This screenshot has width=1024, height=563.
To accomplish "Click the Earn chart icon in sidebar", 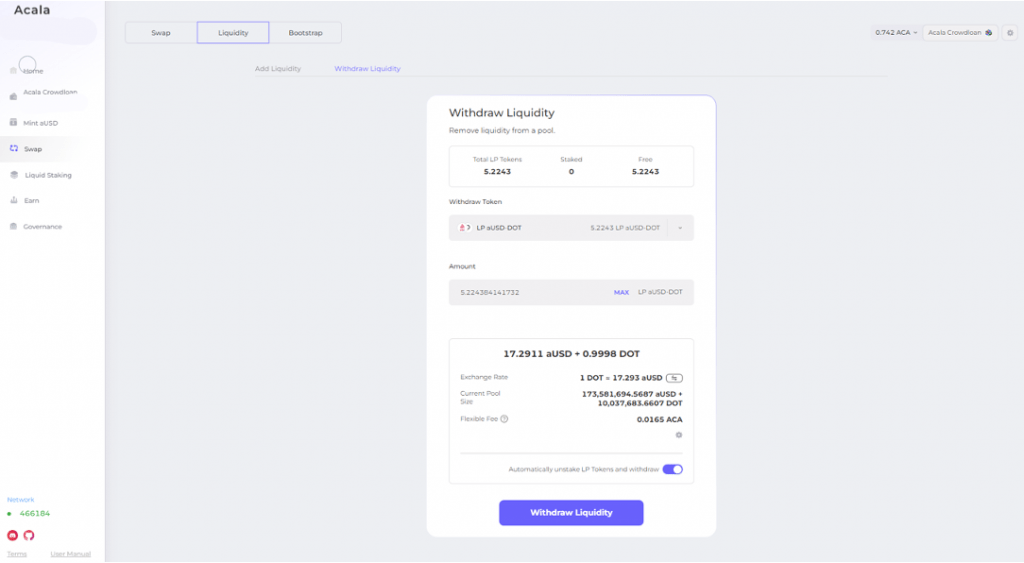I will (x=13, y=201).
